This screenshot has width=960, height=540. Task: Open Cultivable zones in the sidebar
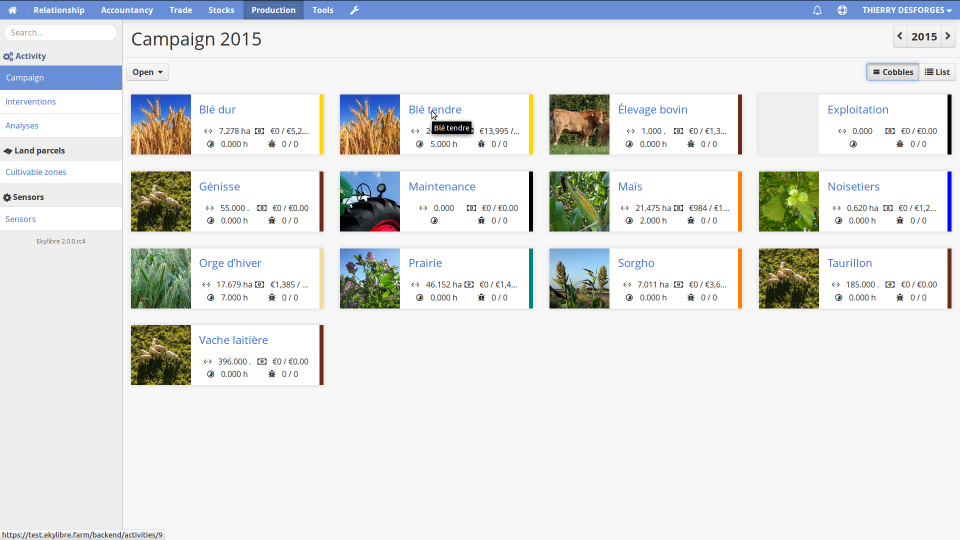61,172
